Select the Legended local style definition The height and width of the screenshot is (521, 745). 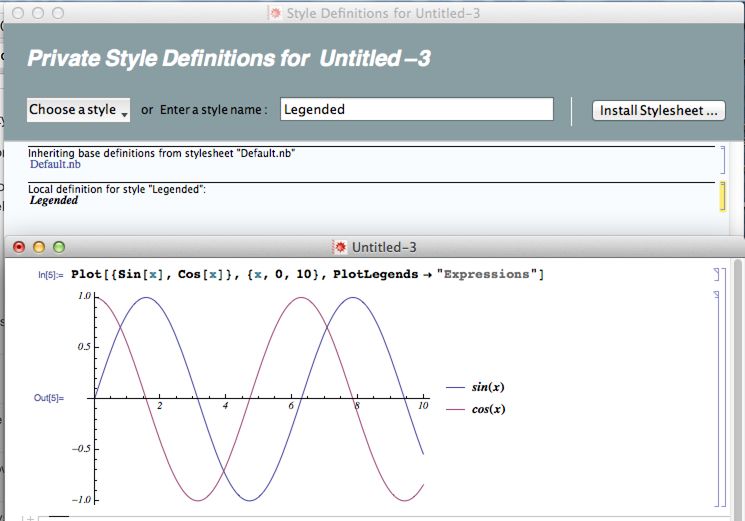click(54, 200)
